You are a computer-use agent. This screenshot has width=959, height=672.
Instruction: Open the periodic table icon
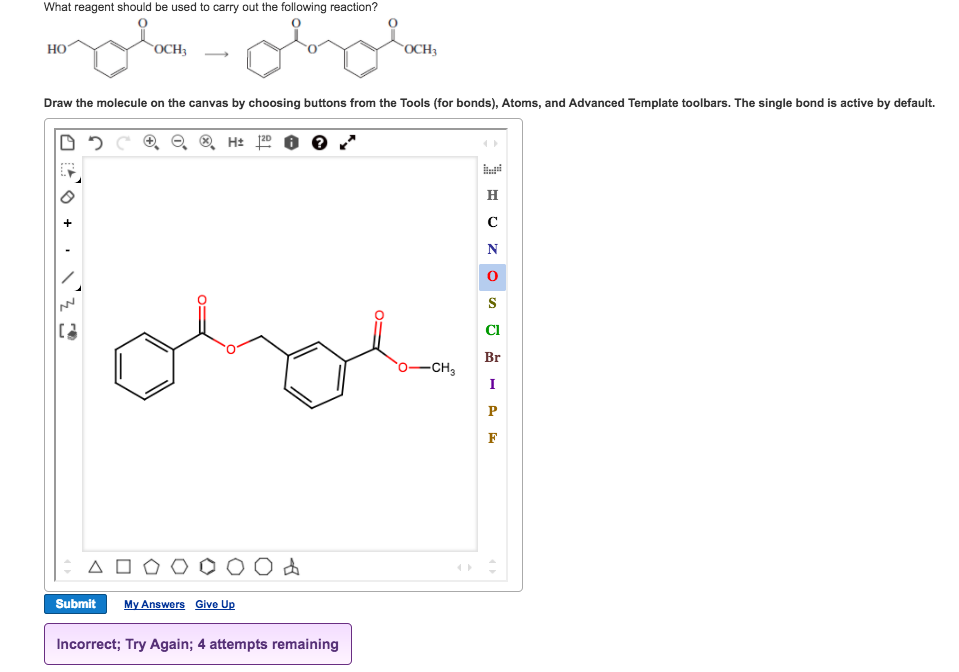tap(492, 169)
